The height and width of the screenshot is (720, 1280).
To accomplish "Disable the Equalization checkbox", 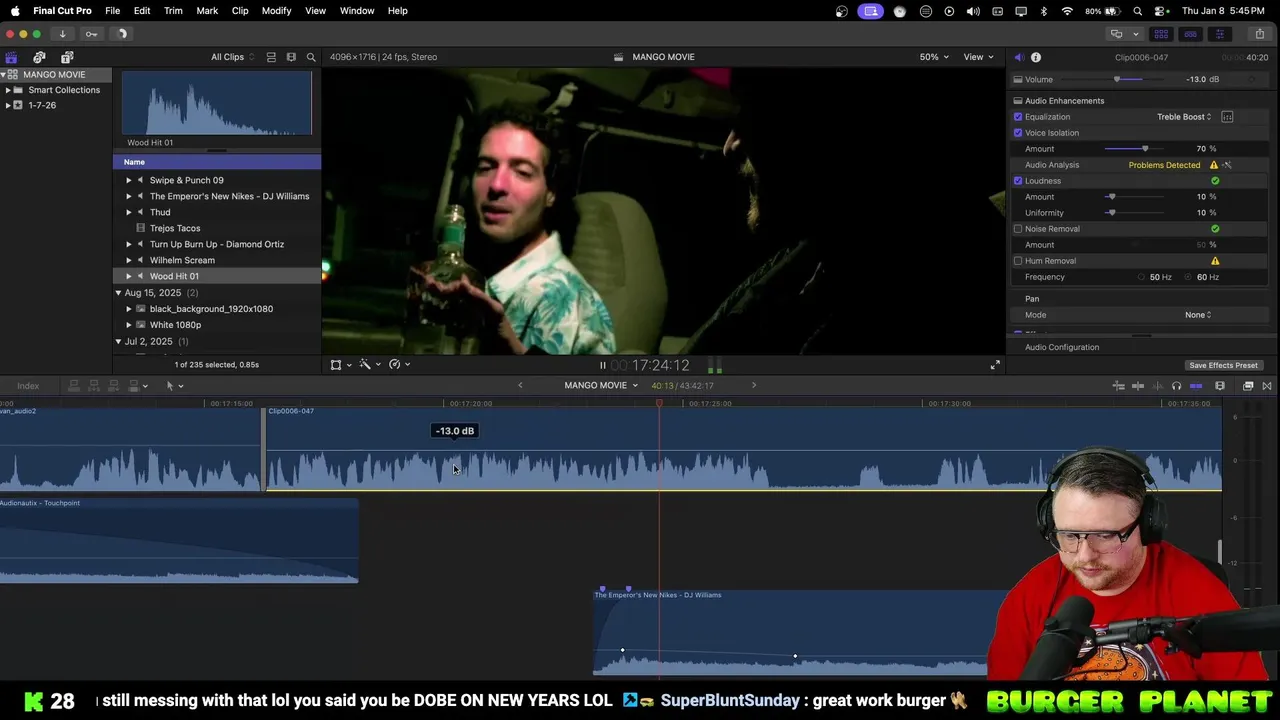I will [1018, 117].
